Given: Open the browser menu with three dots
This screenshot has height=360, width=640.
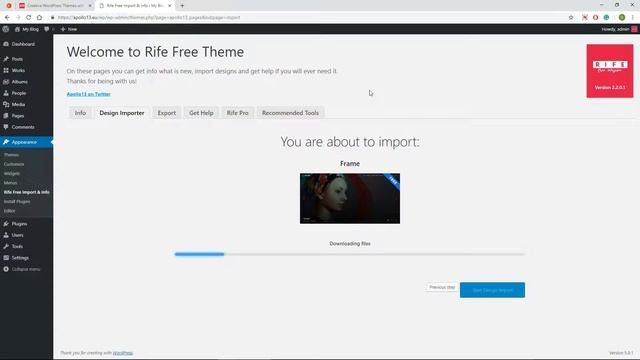Looking at the screenshot, I should 633,18.
